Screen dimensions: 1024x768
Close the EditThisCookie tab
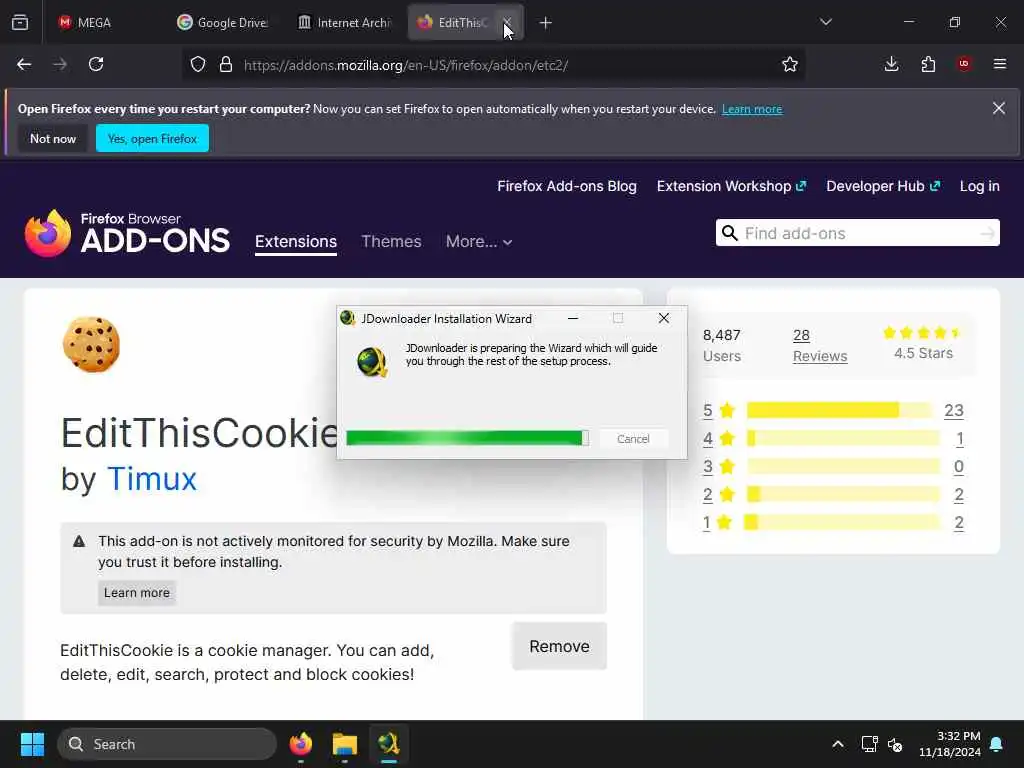507,22
